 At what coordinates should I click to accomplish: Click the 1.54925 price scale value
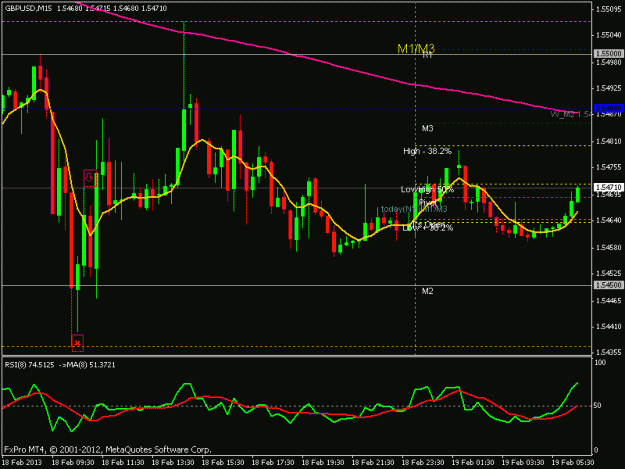(x=609, y=88)
